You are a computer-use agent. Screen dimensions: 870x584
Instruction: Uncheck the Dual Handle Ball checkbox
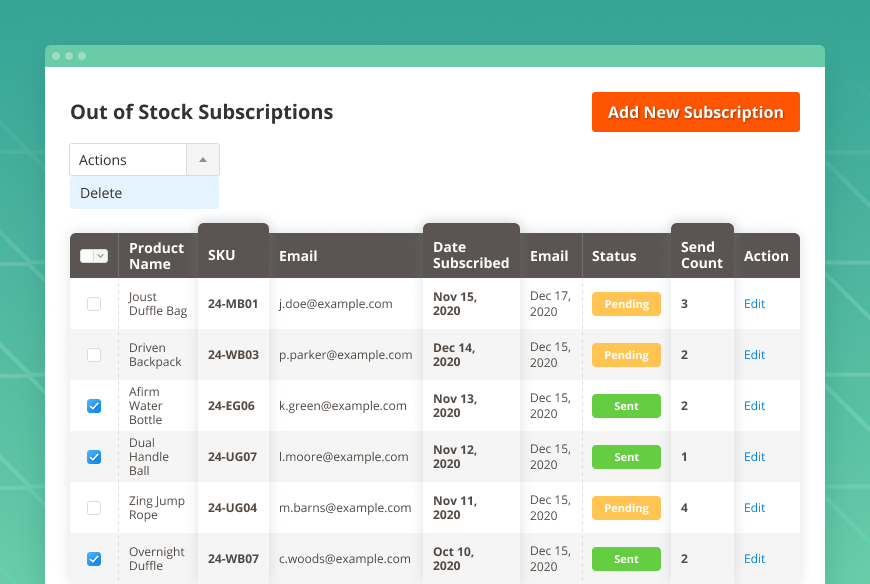pyautogui.click(x=93, y=456)
